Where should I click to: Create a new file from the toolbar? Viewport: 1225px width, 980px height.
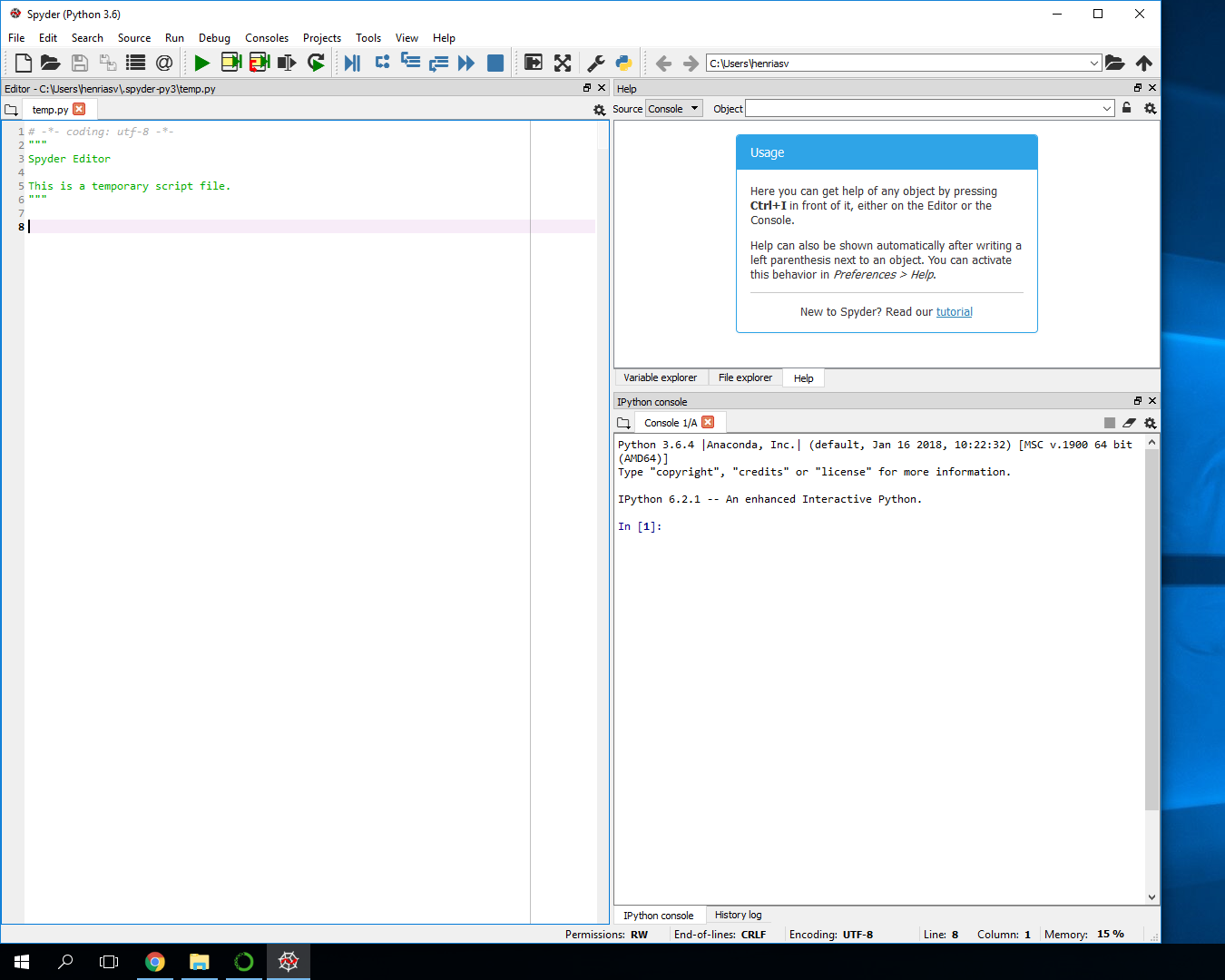(x=24, y=63)
